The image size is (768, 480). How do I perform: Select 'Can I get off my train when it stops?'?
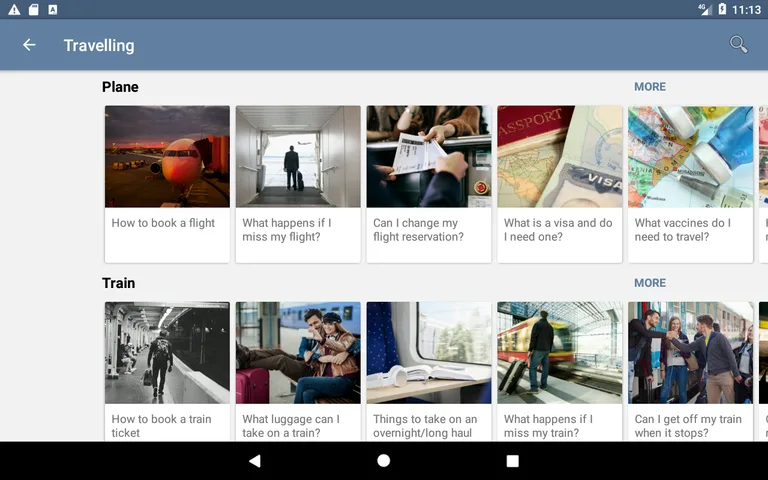(x=688, y=426)
